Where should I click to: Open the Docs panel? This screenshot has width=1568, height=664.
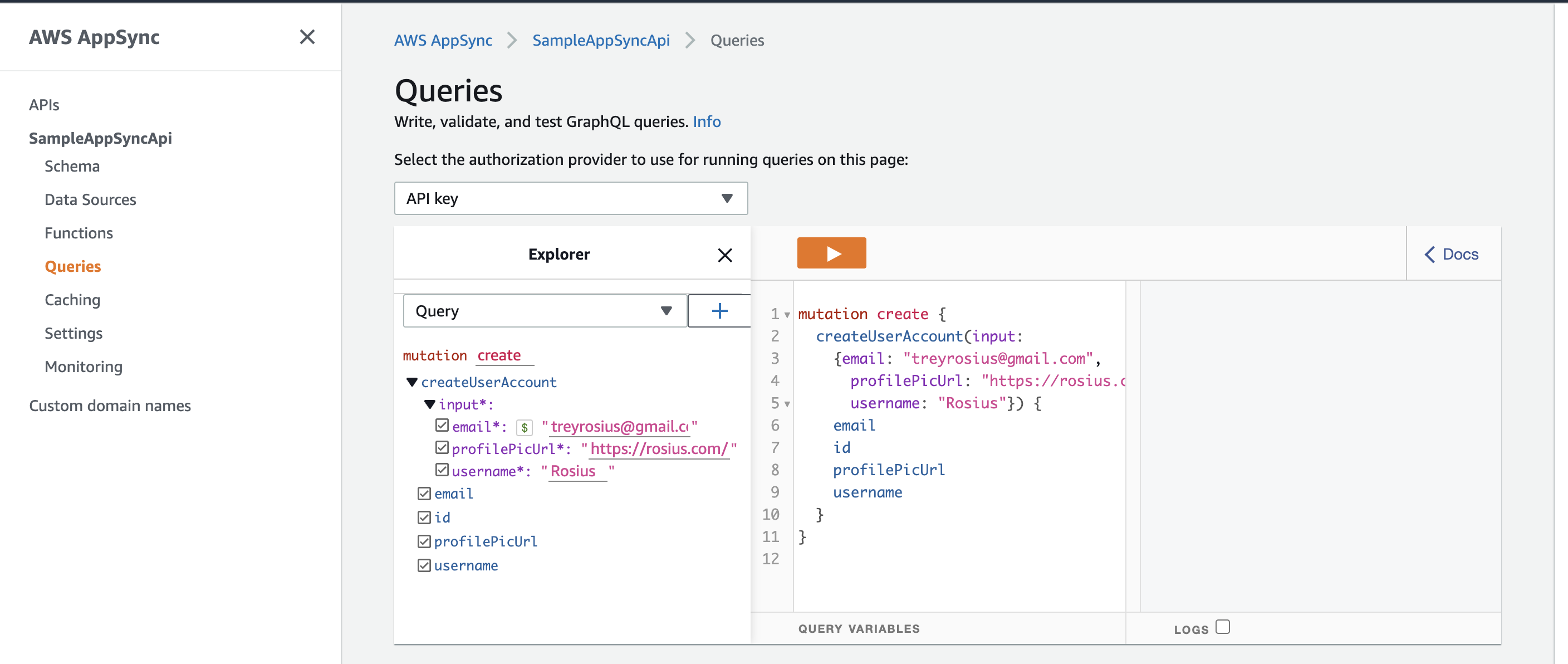click(1452, 254)
